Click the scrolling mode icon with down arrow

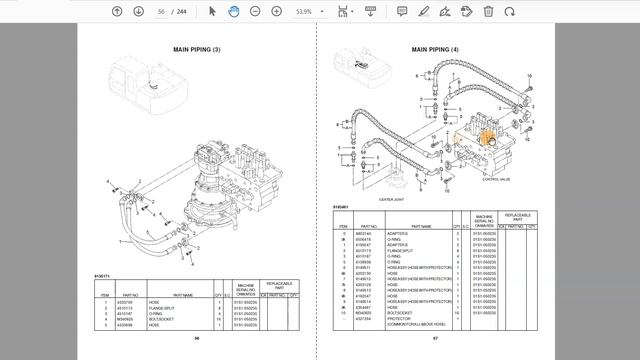[370, 11]
